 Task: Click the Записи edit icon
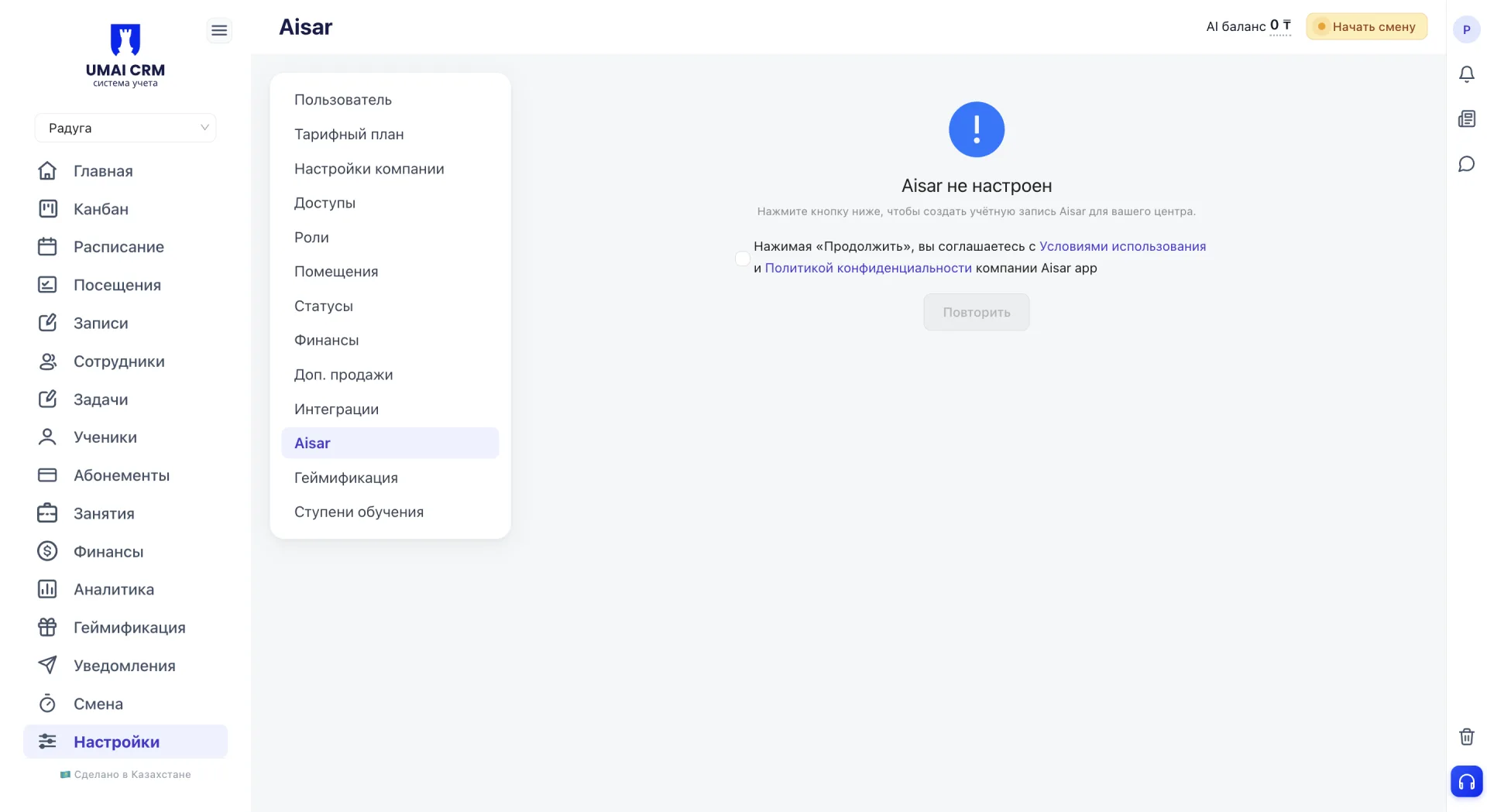(x=47, y=322)
